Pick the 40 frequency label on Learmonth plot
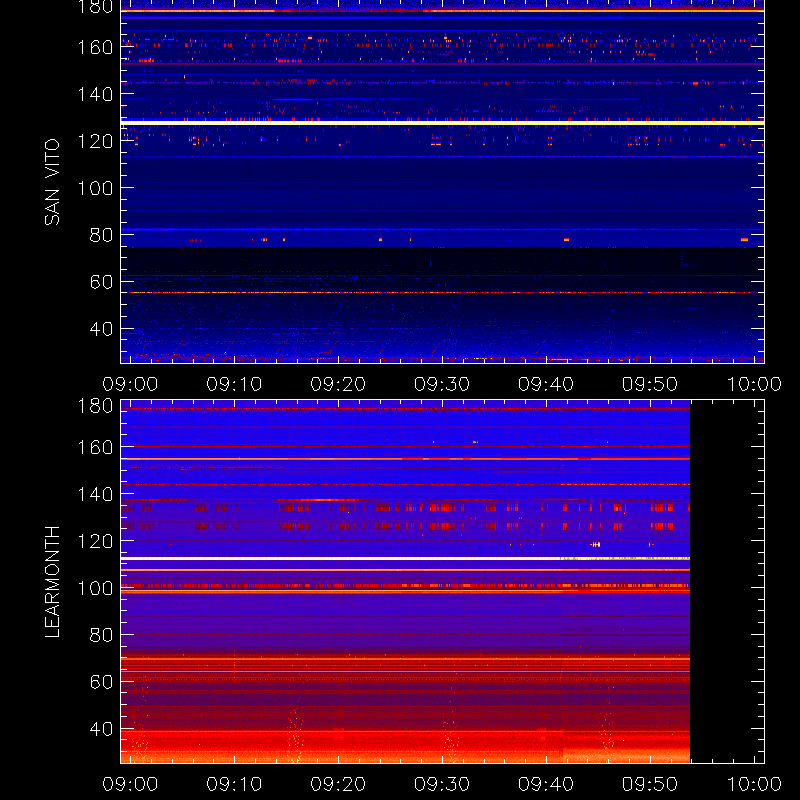Image resolution: width=800 pixels, height=800 pixels. point(101,729)
